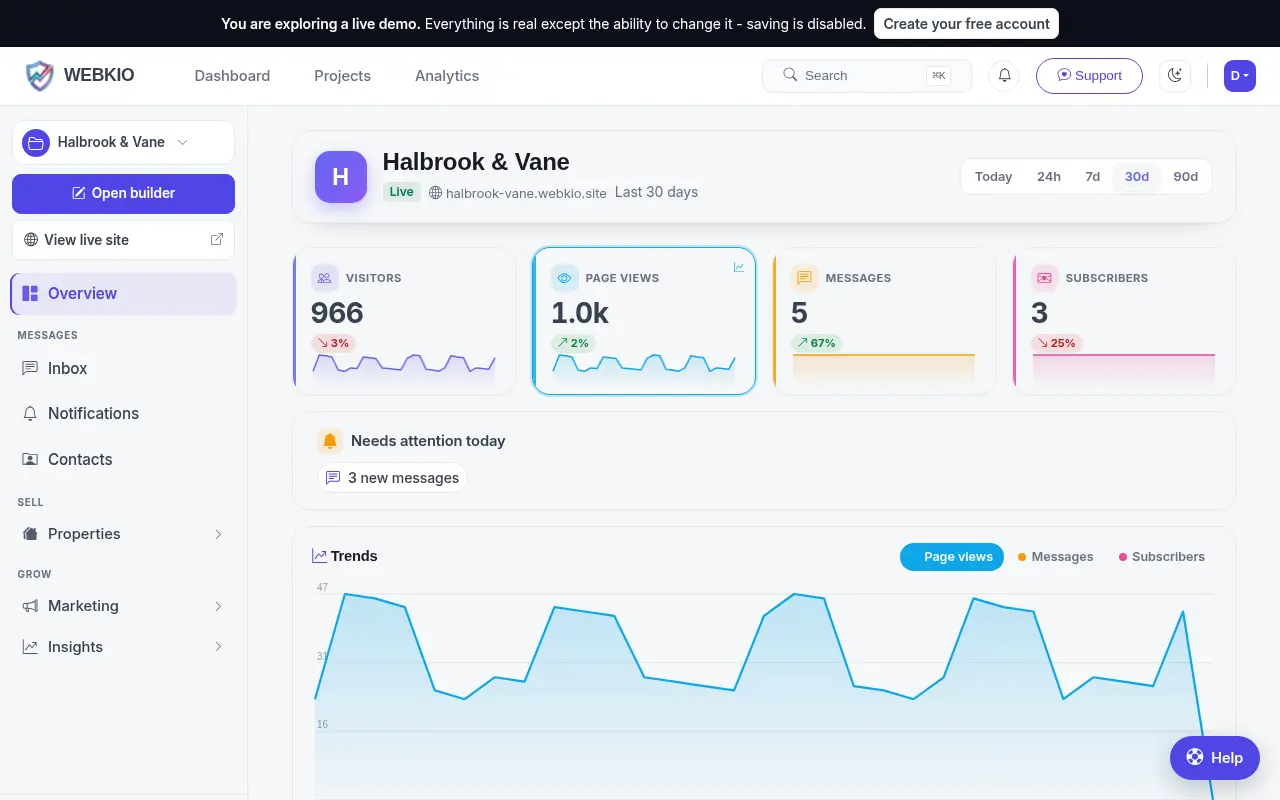
Task: Click the H site avatar tile
Action: (341, 177)
